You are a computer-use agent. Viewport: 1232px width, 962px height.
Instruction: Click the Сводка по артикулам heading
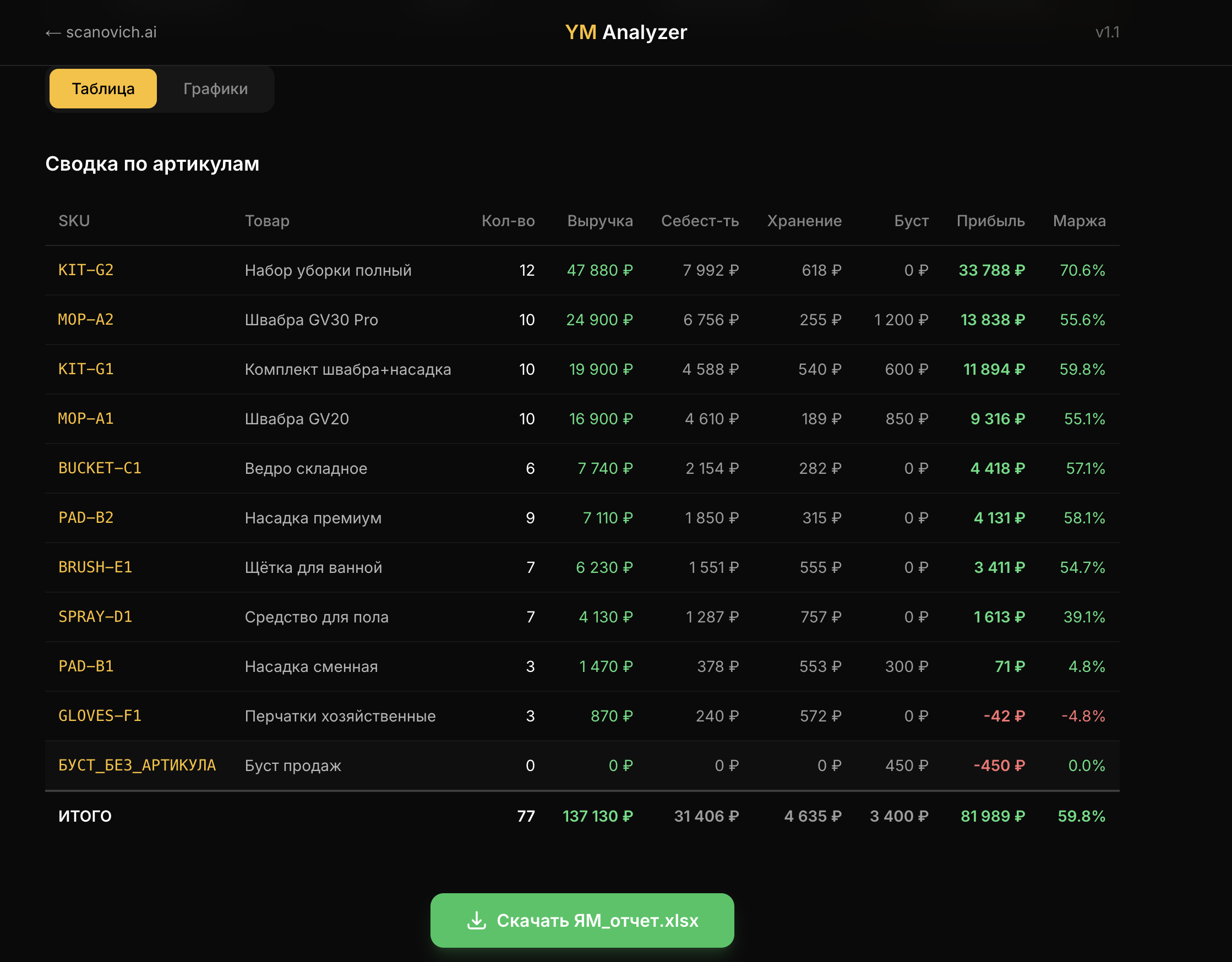pyautogui.click(x=152, y=163)
